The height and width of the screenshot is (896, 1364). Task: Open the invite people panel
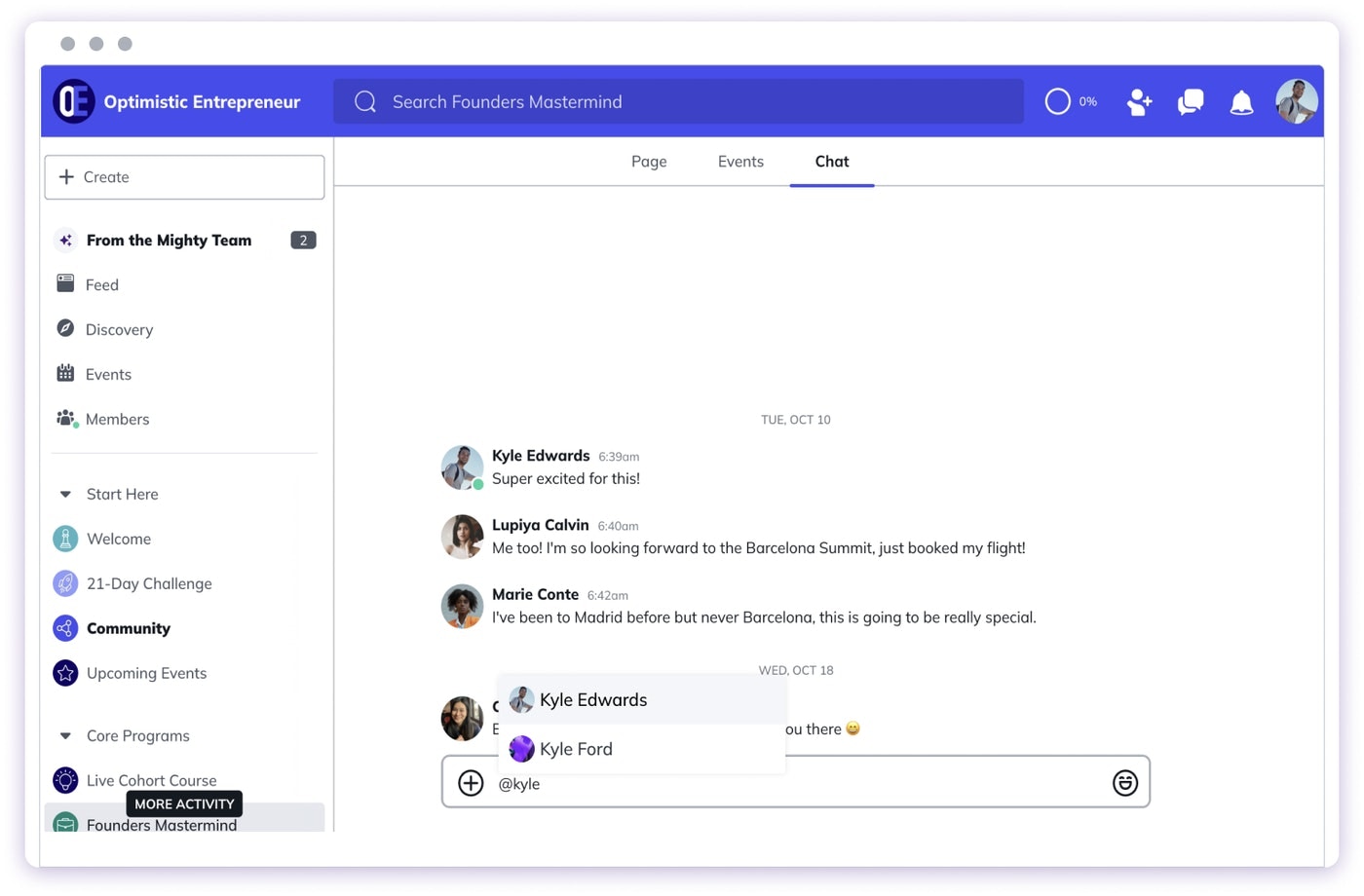[1139, 101]
